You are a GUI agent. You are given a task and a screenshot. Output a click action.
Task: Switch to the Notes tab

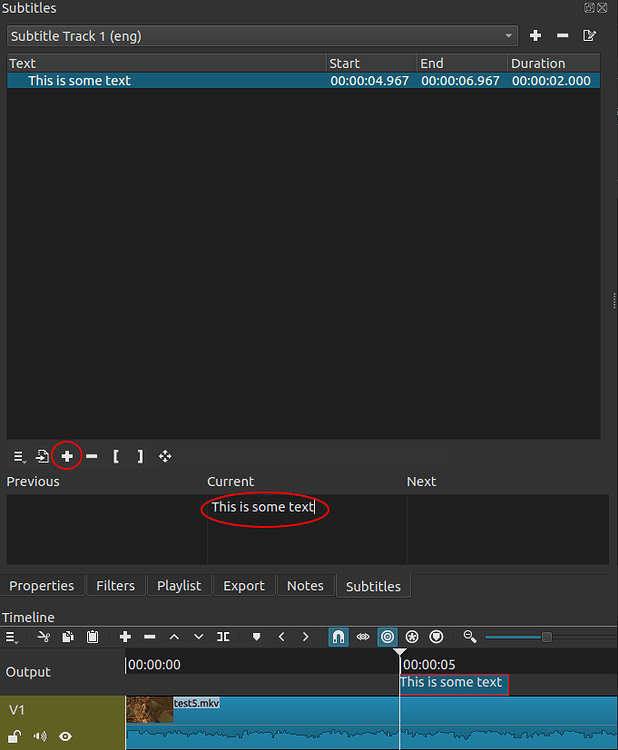305,586
